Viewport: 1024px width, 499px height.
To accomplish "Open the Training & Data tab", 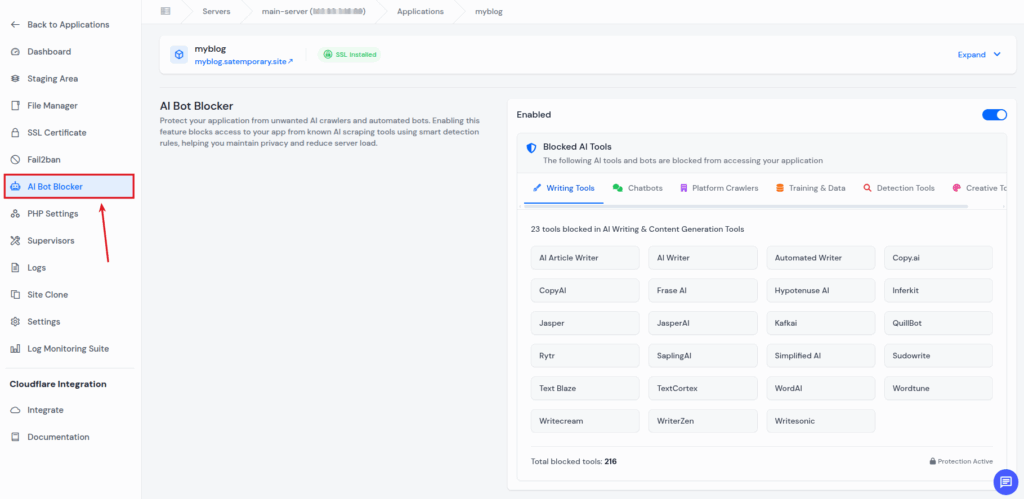I will click(x=810, y=188).
